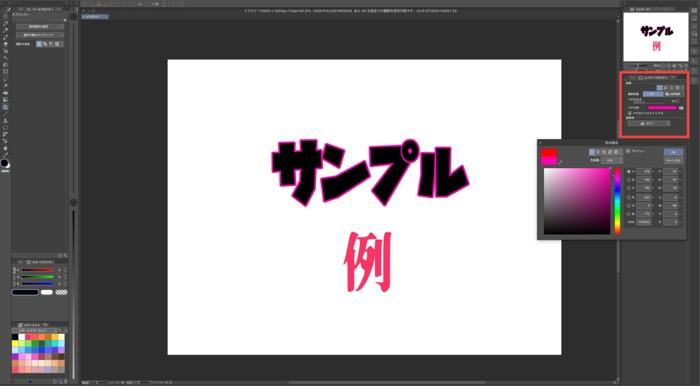The width and height of the screenshot is (700, 386).
Task: Select the highlighted first color space icon in dialog
Action: coord(592,152)
